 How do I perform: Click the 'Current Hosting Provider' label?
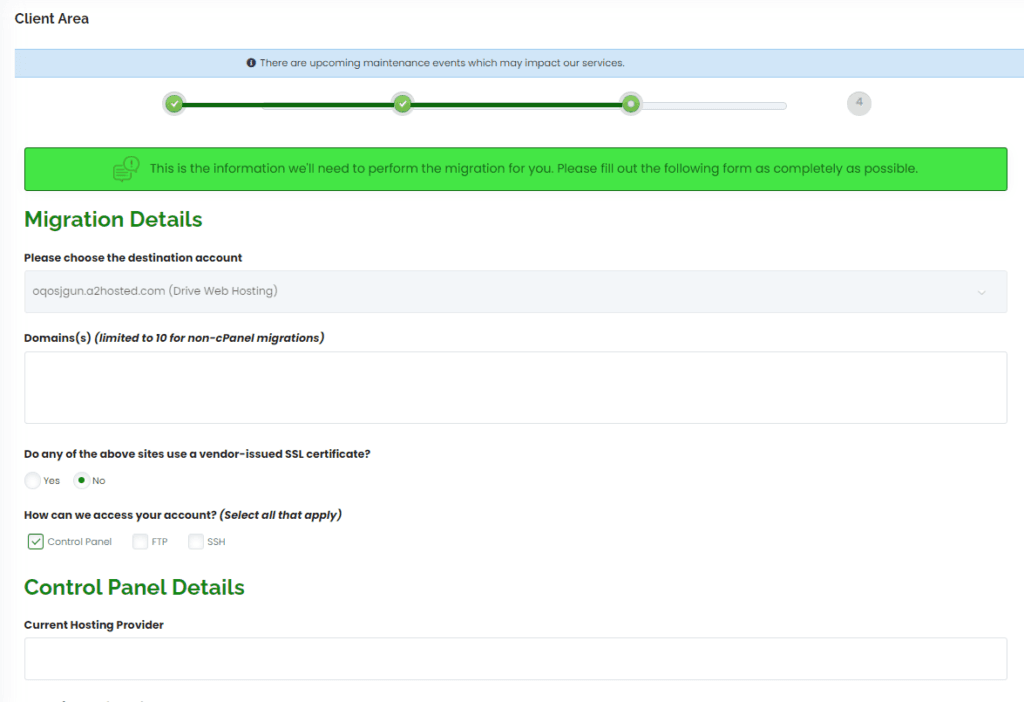click(93, 625)
